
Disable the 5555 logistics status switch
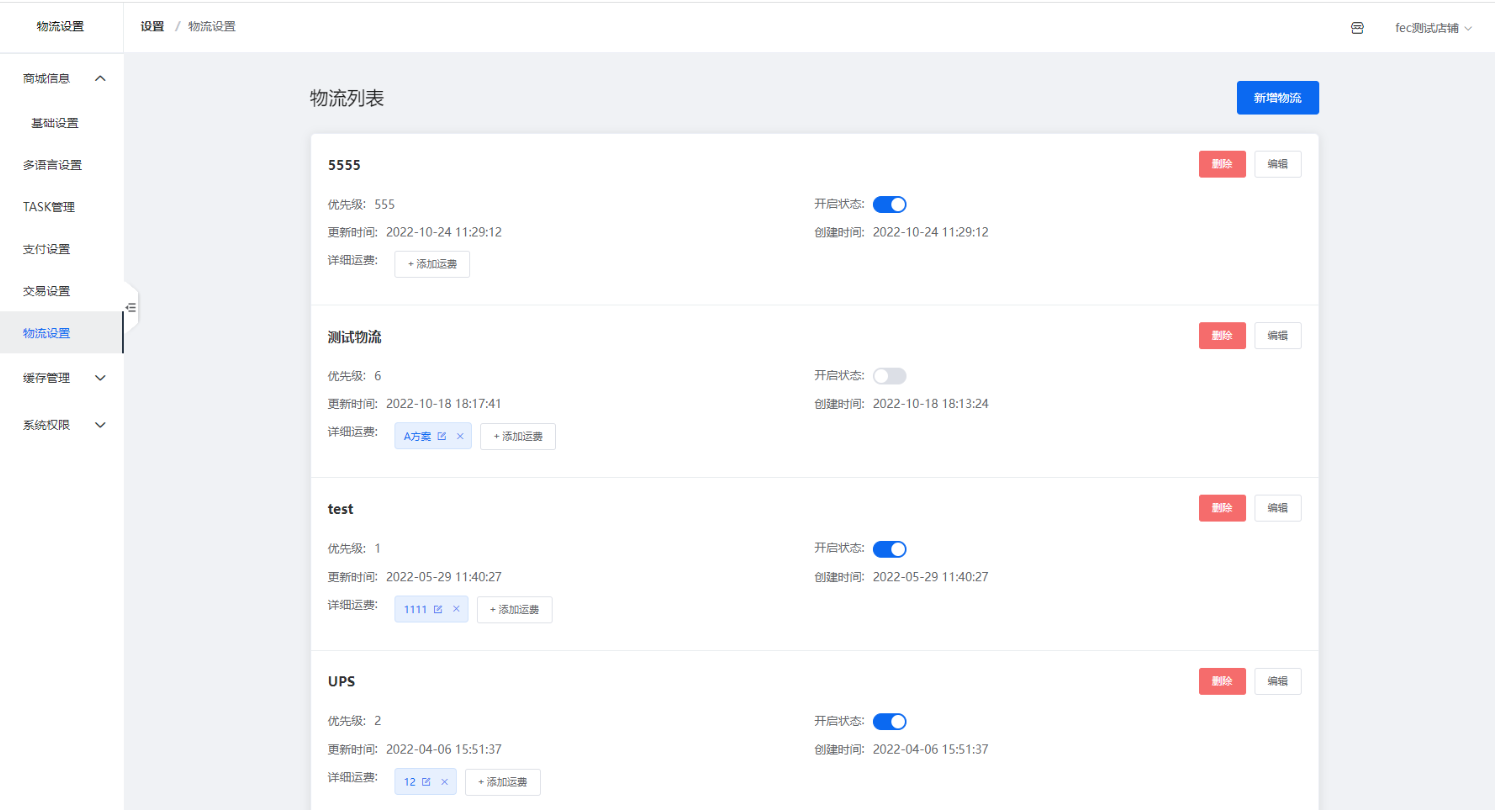(x=889, y=204)
